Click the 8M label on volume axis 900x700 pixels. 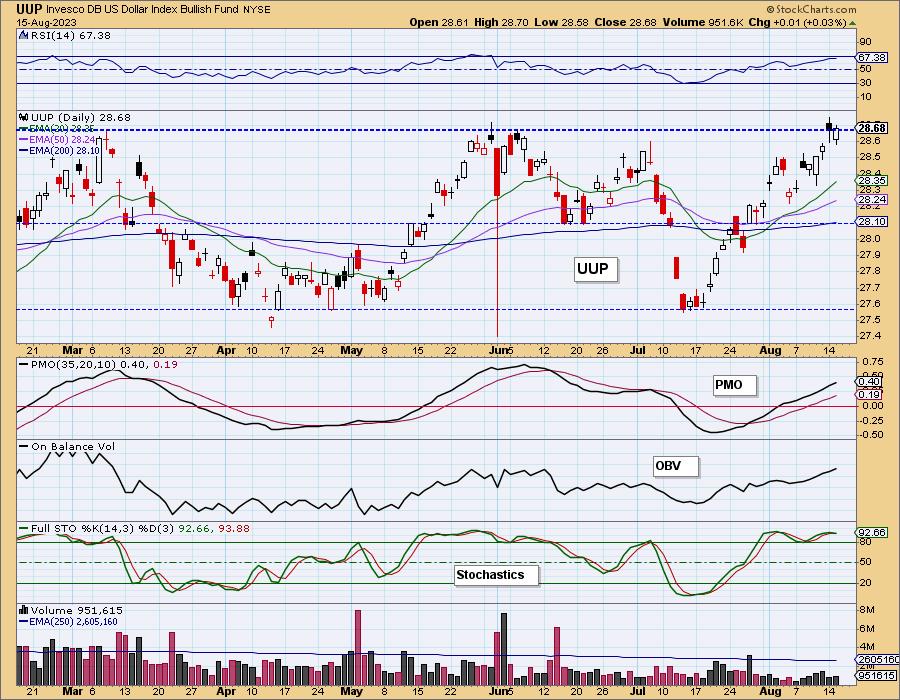pyautogui.click(x=867, y=609)
